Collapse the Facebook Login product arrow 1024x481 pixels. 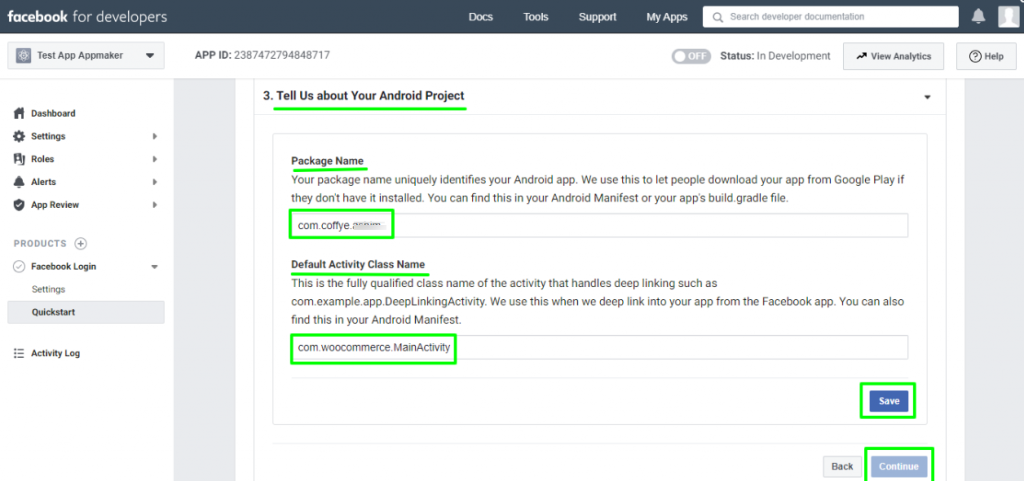(x=155, y=266)
